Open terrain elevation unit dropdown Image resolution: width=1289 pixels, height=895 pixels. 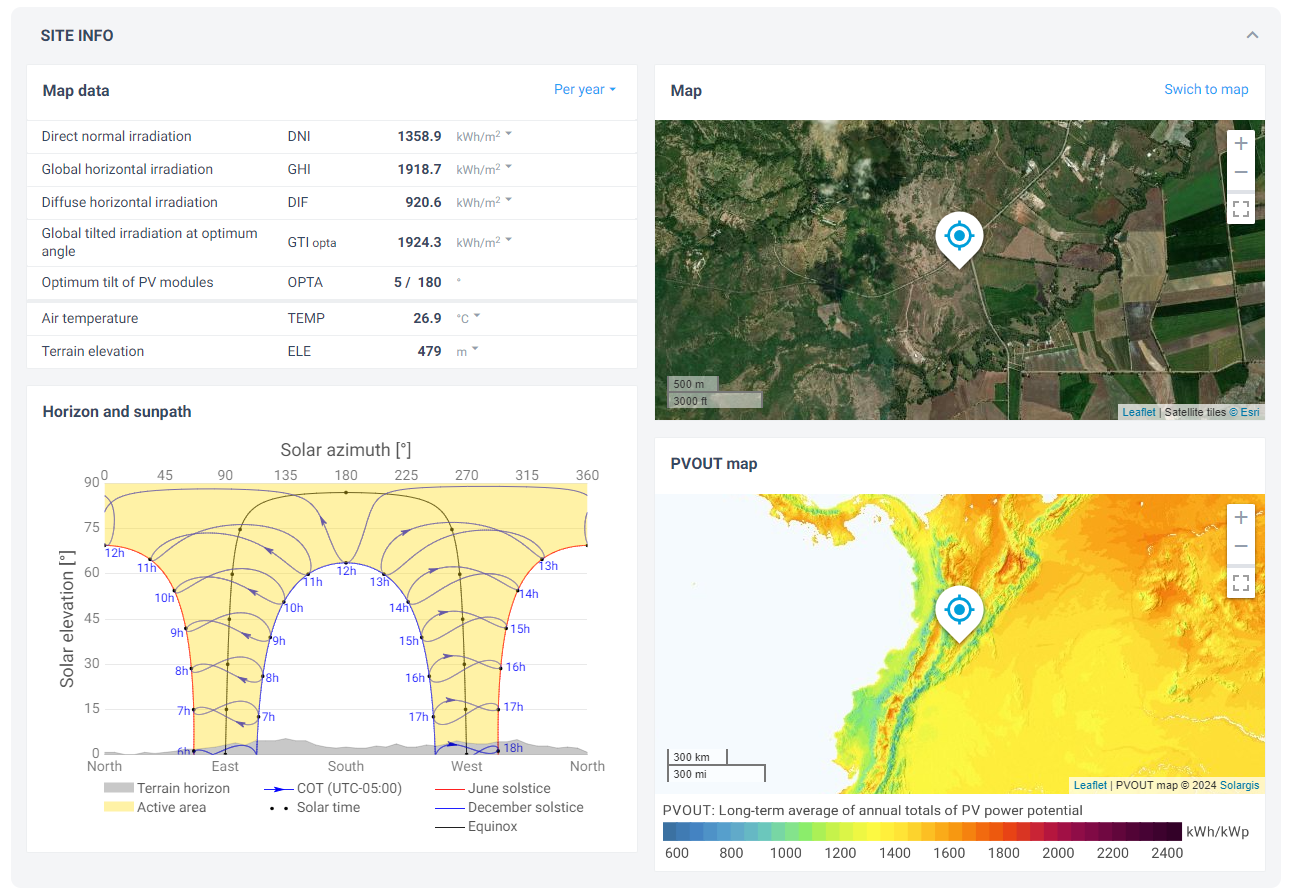pyautogui.click(x=467, y=351)
